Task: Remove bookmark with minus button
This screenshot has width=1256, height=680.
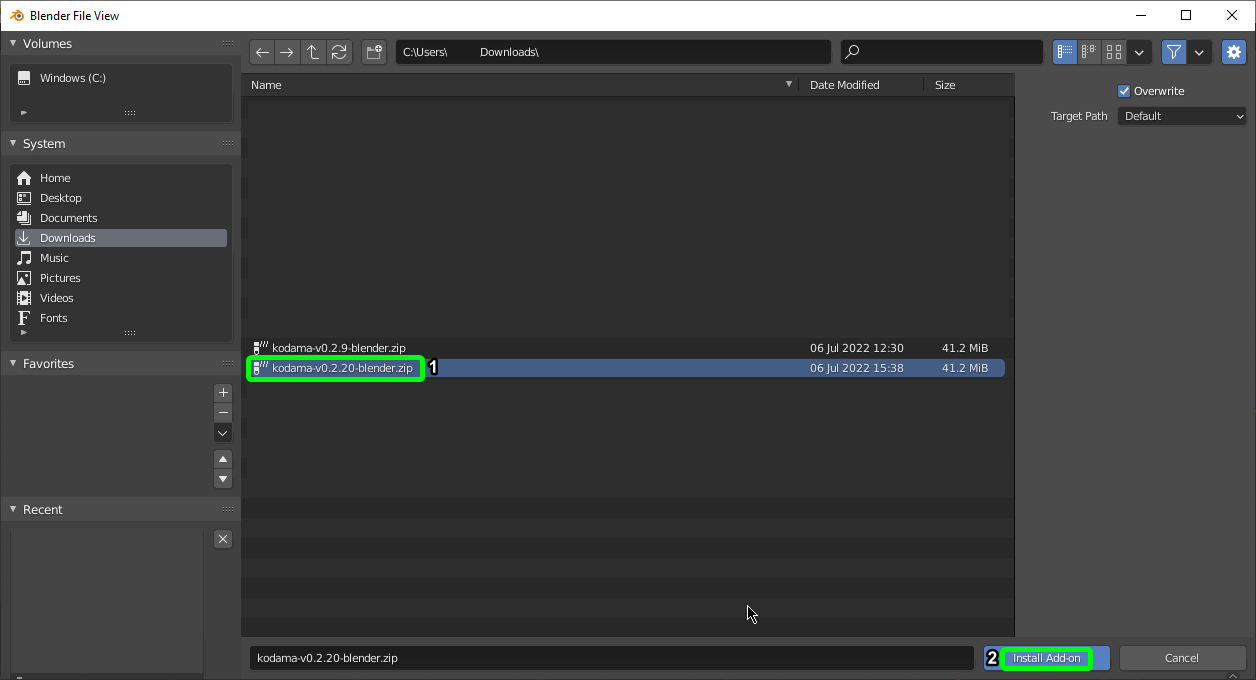Action: coord(223,413)
